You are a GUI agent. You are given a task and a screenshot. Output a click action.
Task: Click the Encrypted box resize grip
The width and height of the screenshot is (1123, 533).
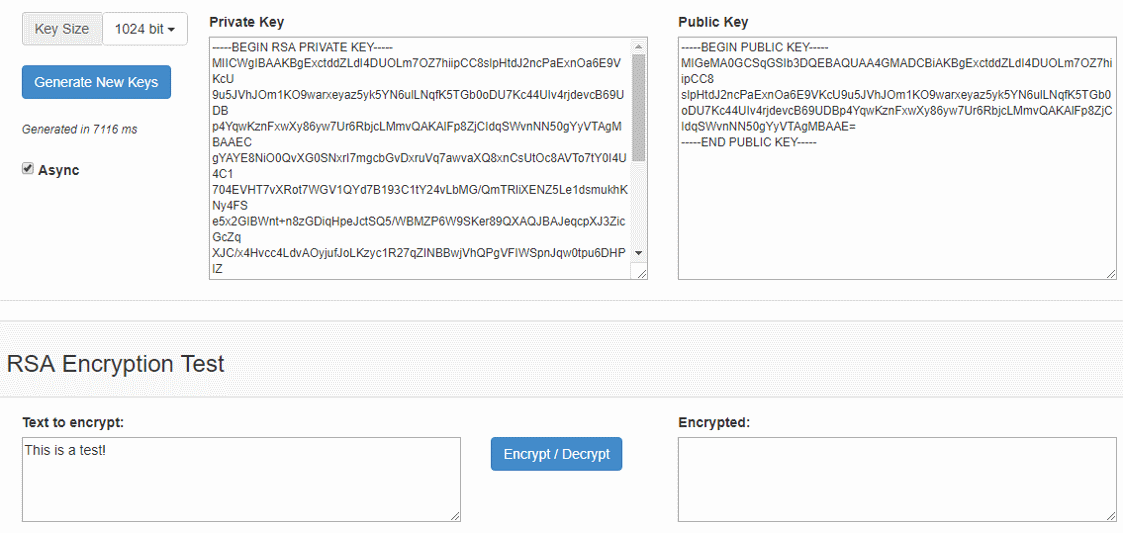1110,515
